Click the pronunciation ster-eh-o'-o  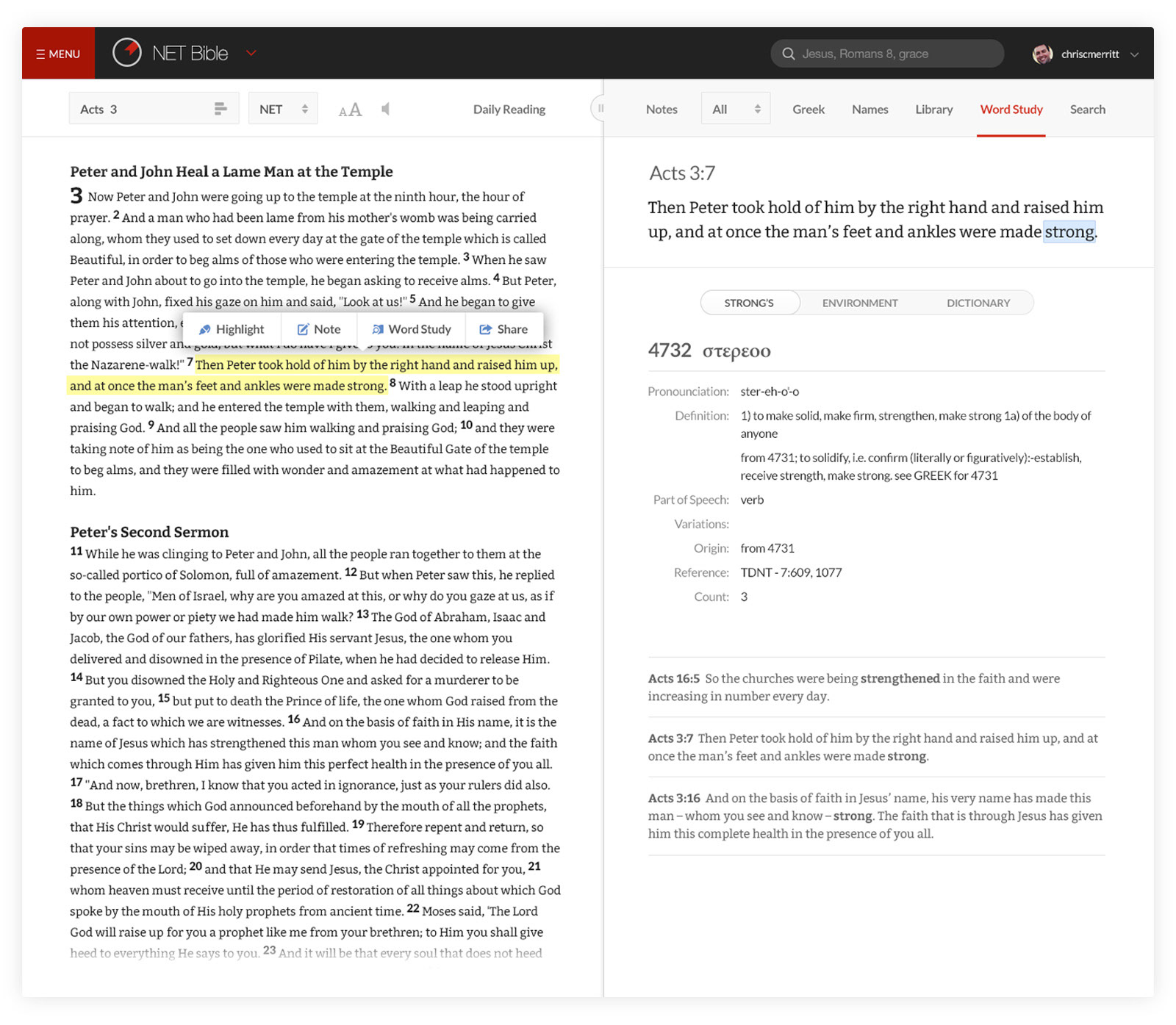click(770, 392)
